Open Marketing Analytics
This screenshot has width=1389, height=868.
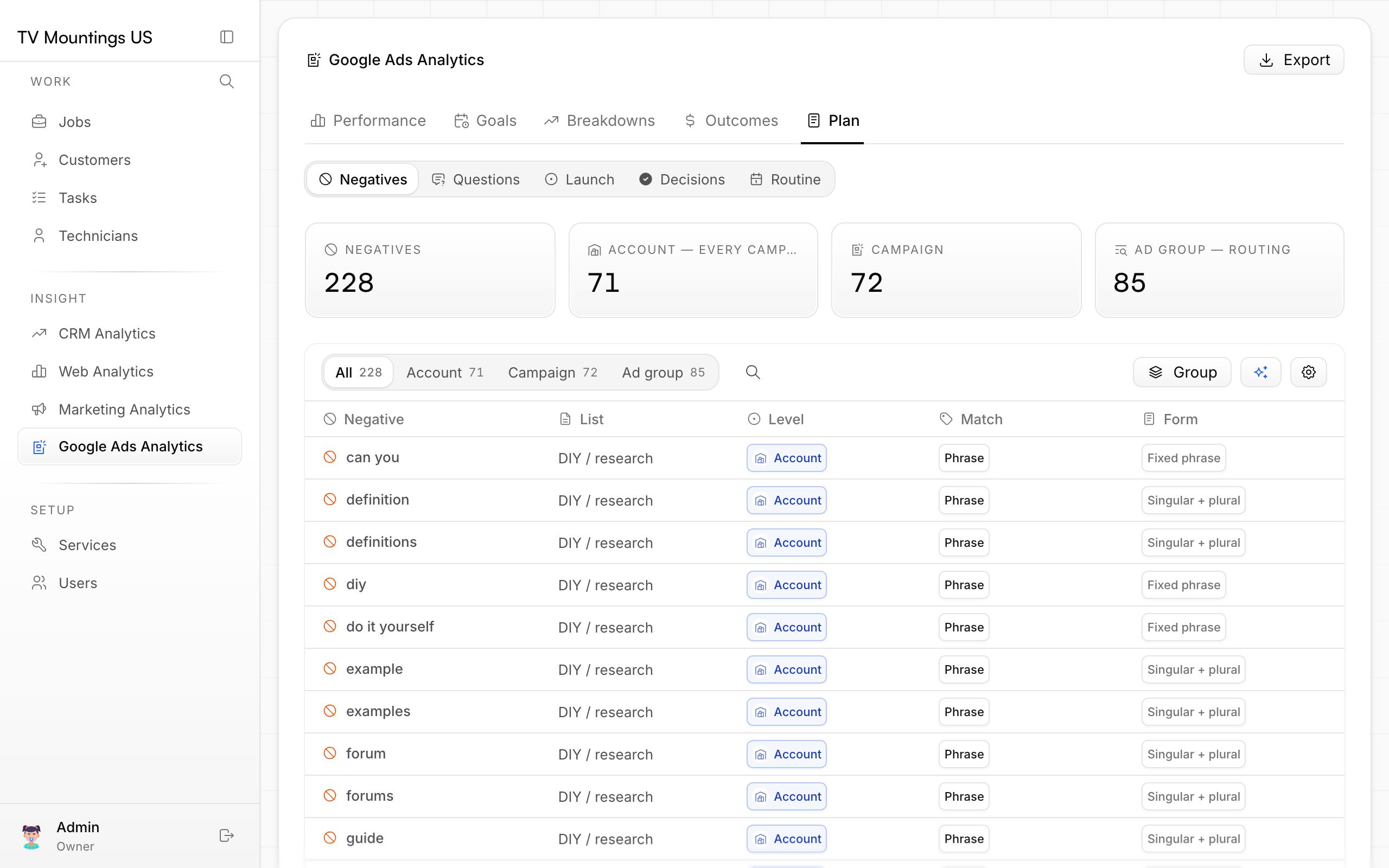click(130, 409)
